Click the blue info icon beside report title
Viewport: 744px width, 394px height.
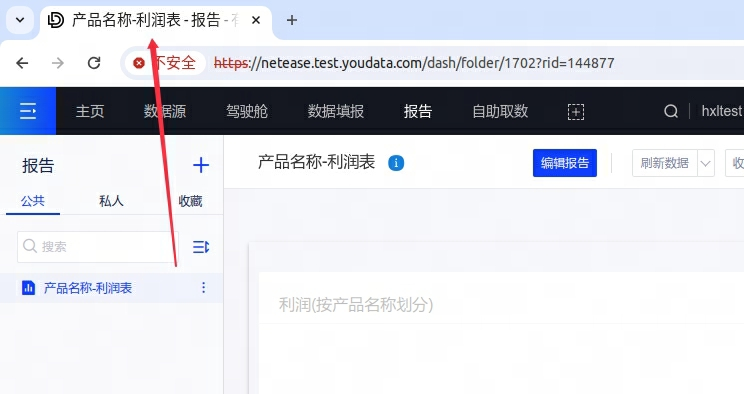pyautogui.click(x=396, y=163)
